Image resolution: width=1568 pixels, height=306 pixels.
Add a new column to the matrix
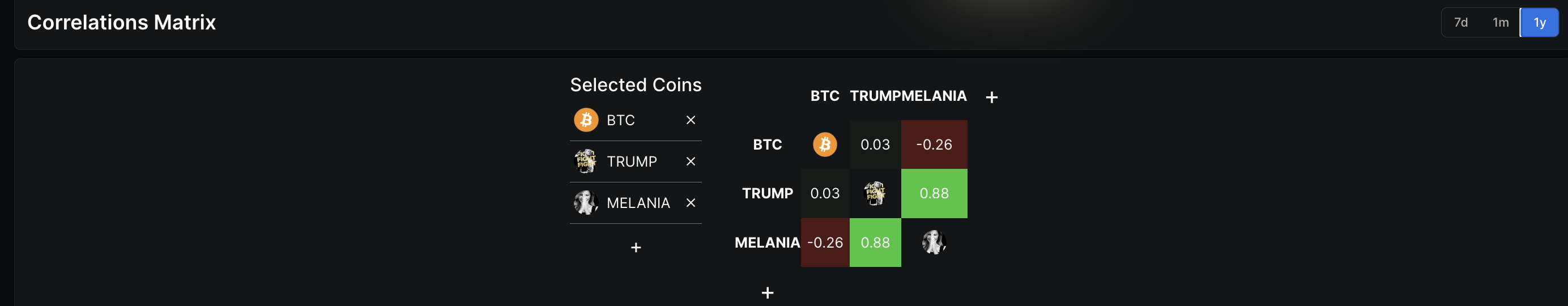[991, 97]
